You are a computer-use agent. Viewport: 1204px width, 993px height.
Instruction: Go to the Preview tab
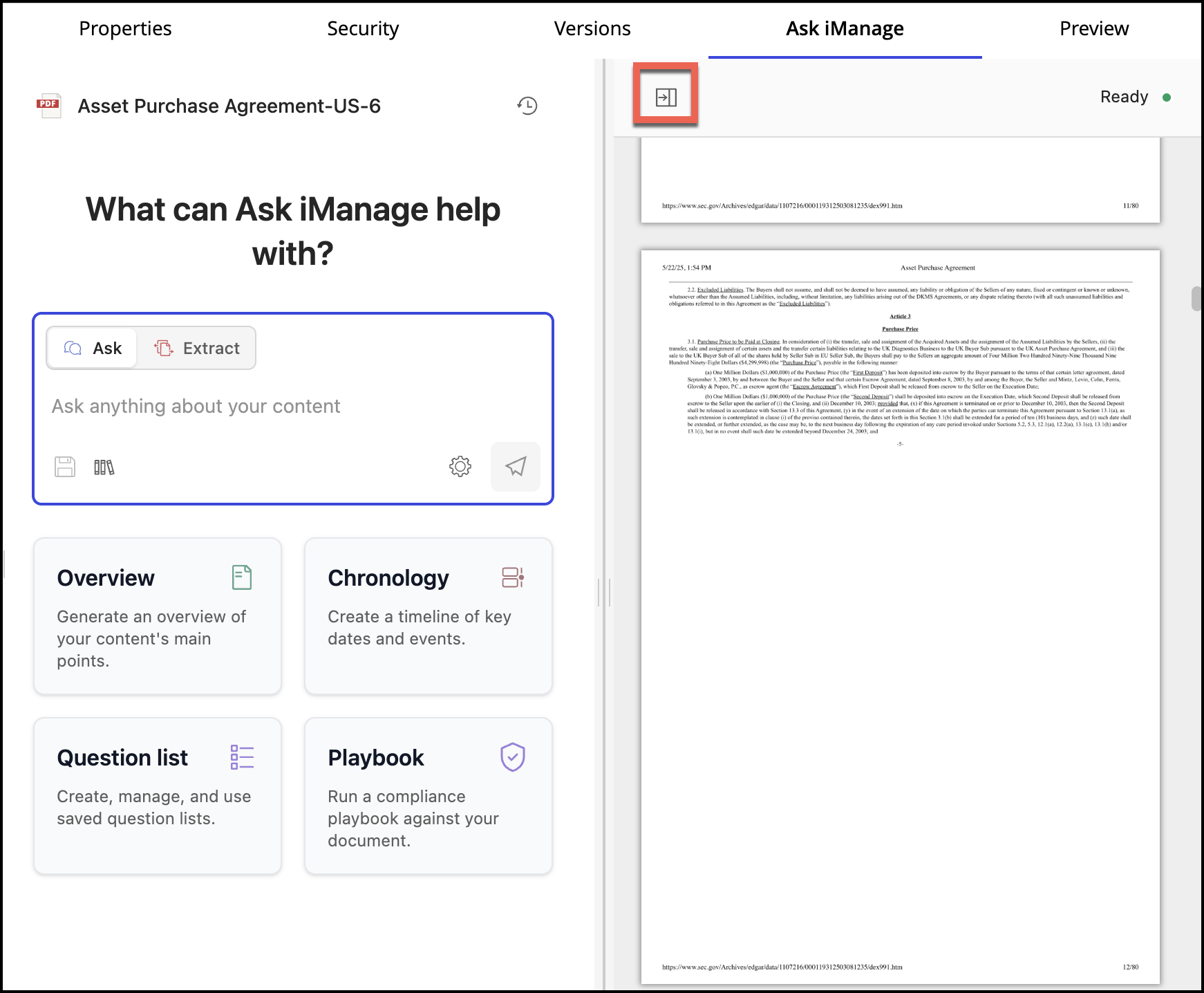click(x=1094, y=28)
